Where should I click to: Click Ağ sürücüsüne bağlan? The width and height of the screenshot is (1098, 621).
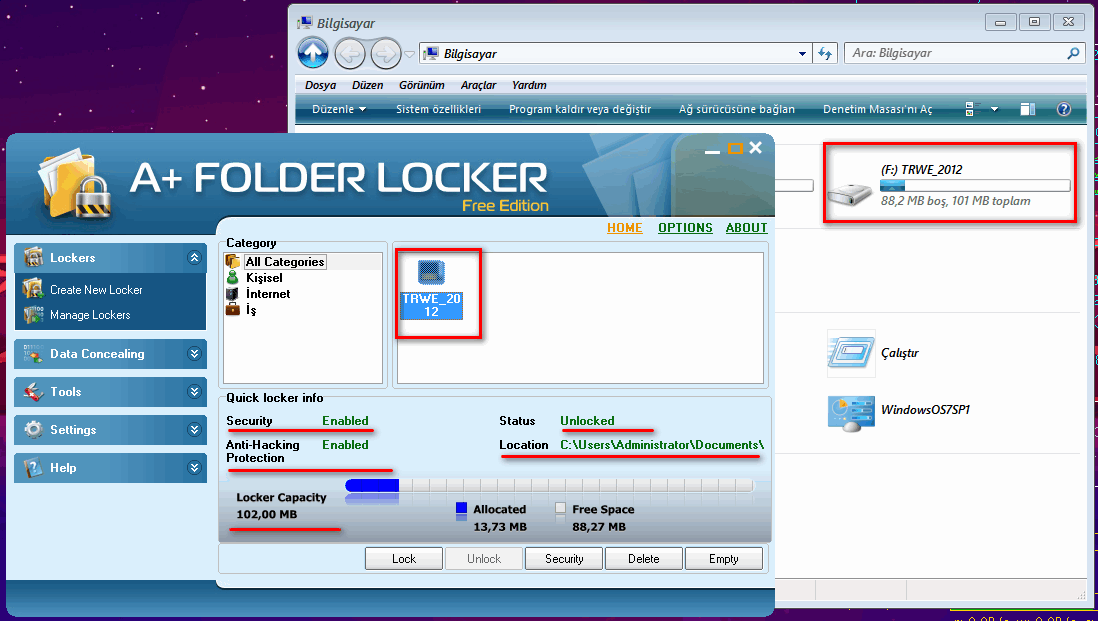[x=737, y=109]
